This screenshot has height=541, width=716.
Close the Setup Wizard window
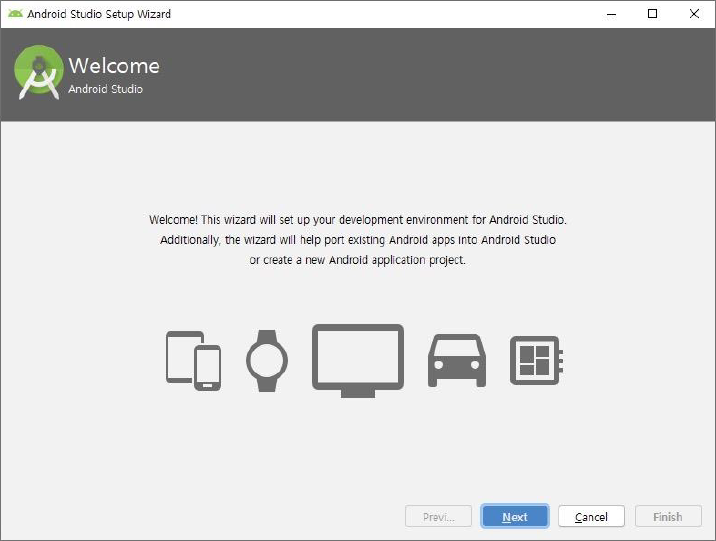[x=694, y=14]
